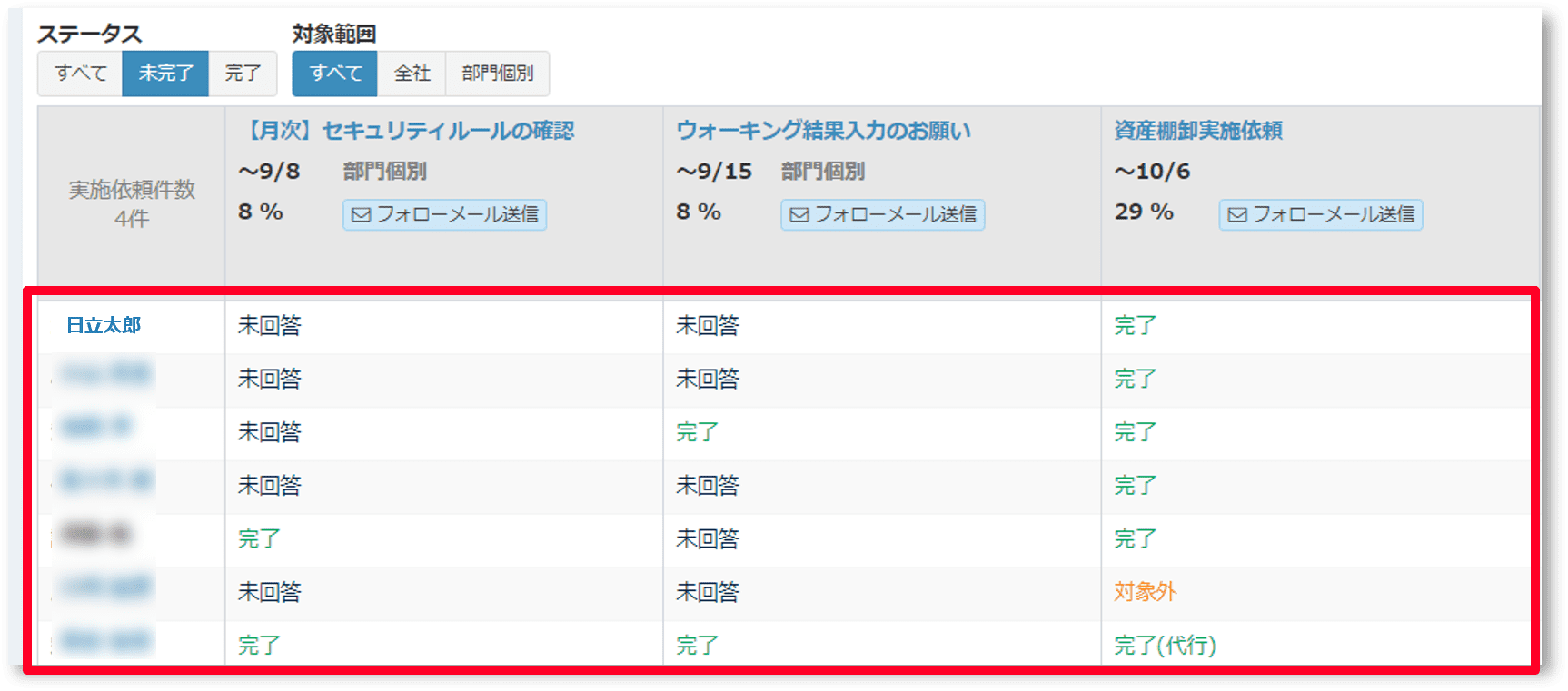Select すべて under 対象範囲 filter
Viewport: 1568px width, 691px height.
[334, 74]
